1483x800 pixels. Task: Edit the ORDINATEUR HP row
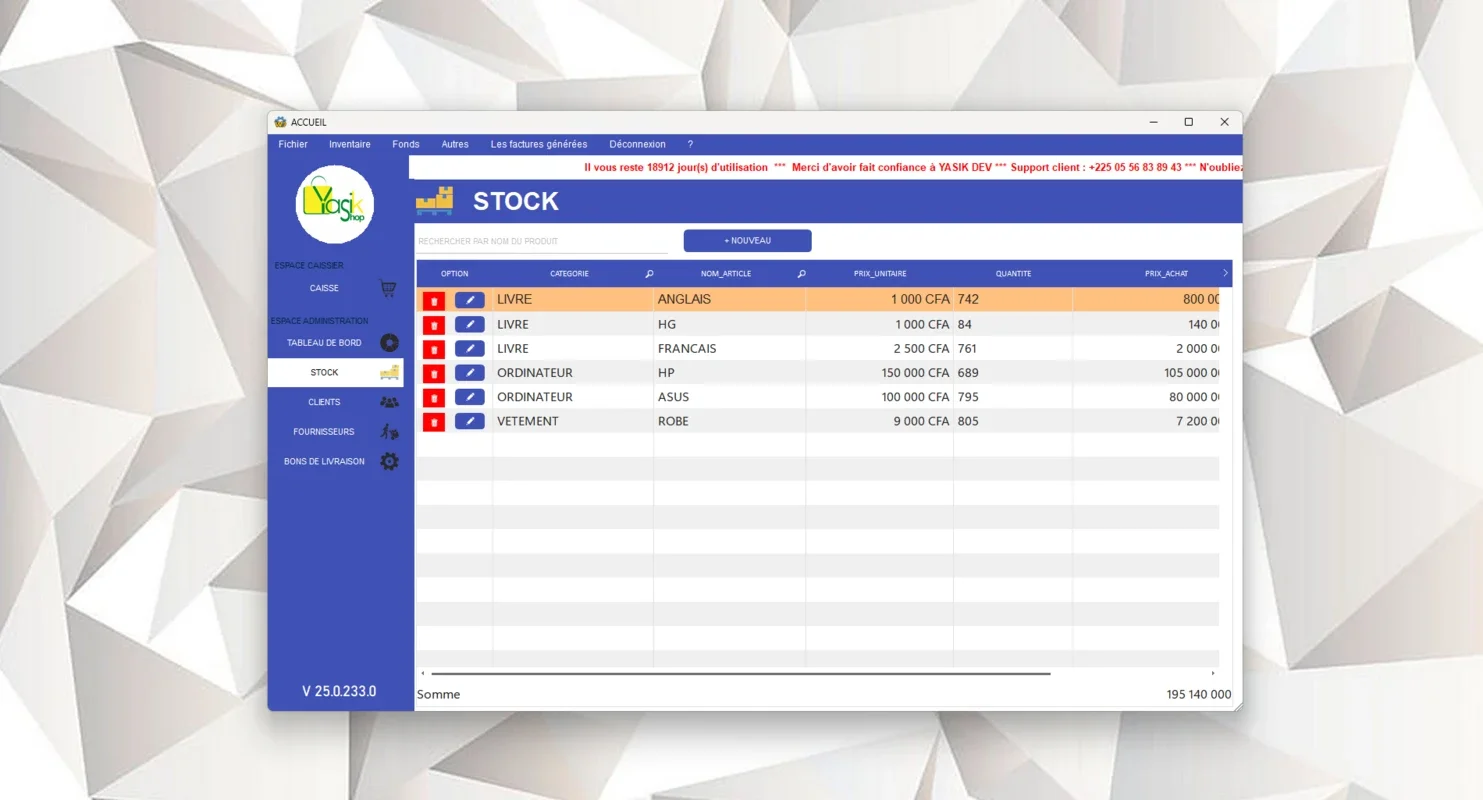[470, 373]
